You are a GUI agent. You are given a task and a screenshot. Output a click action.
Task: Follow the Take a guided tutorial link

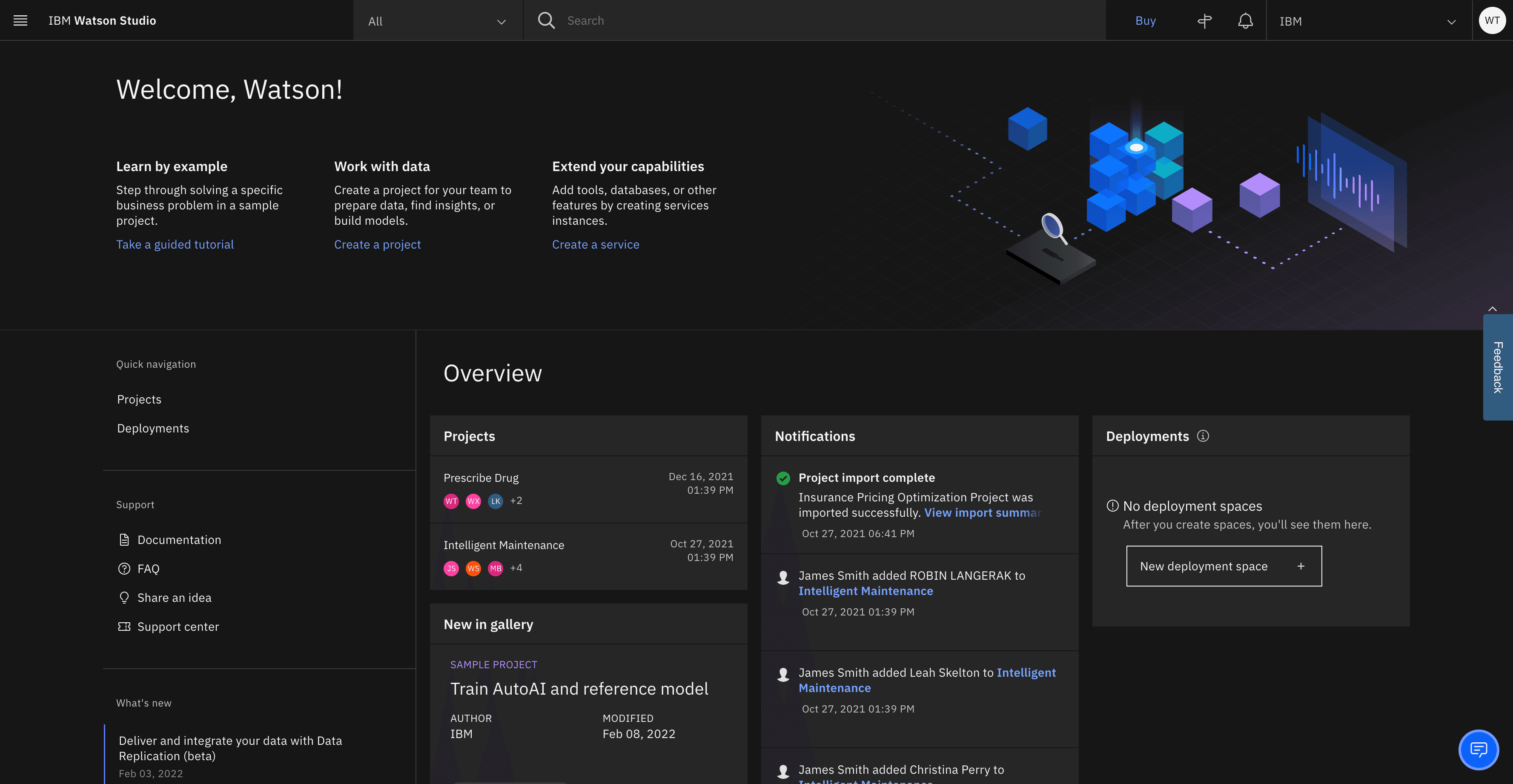coord(175,244)
